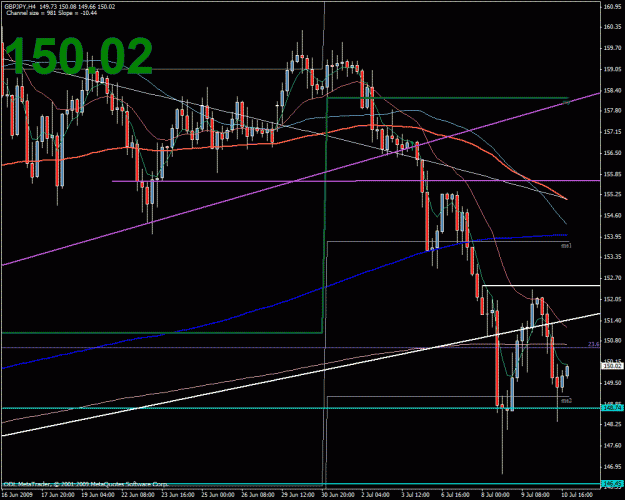Select the 155.85 price axis label

[612, 174]
